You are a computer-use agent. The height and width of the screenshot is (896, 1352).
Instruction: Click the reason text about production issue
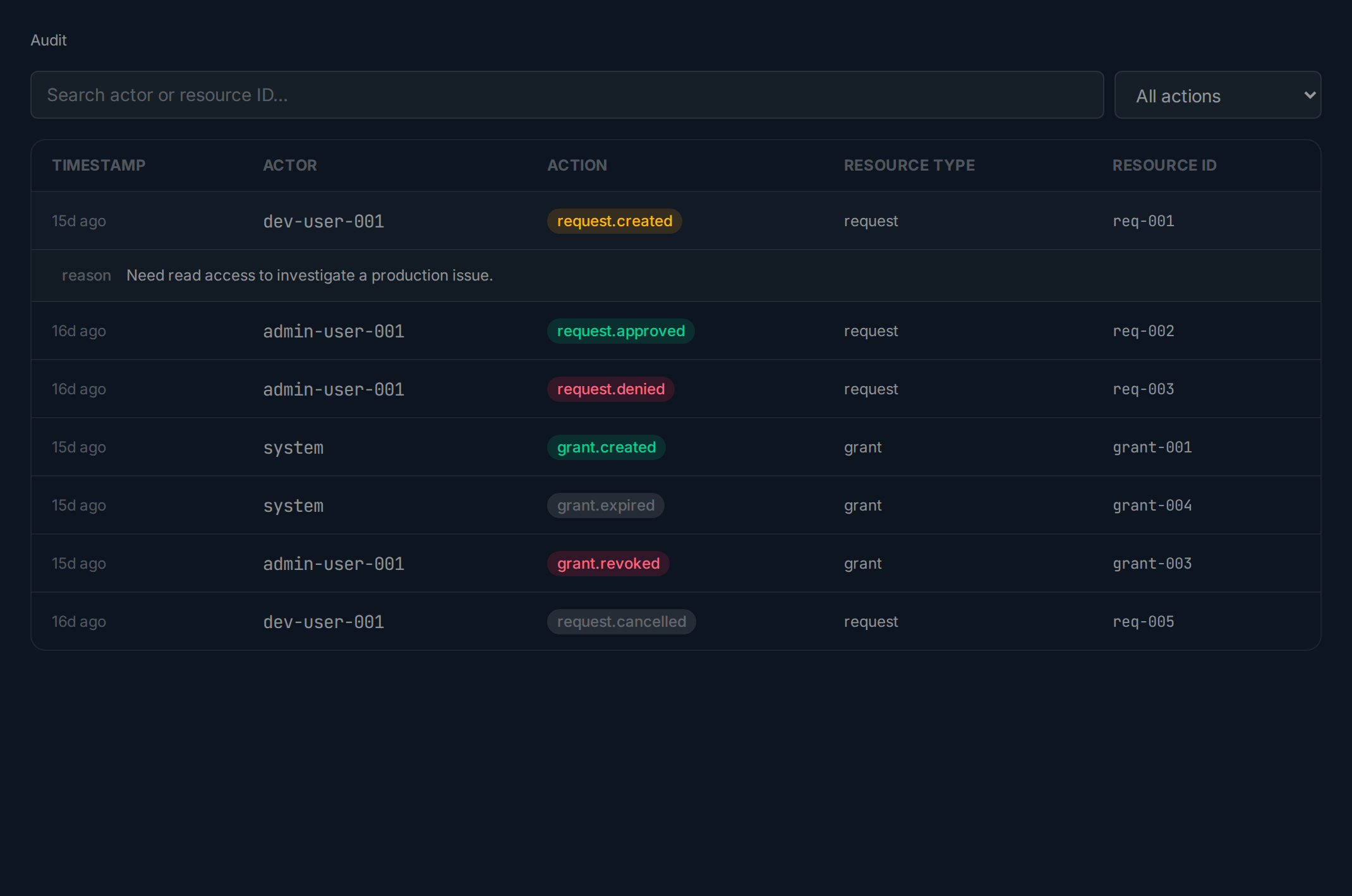(310, 275)
